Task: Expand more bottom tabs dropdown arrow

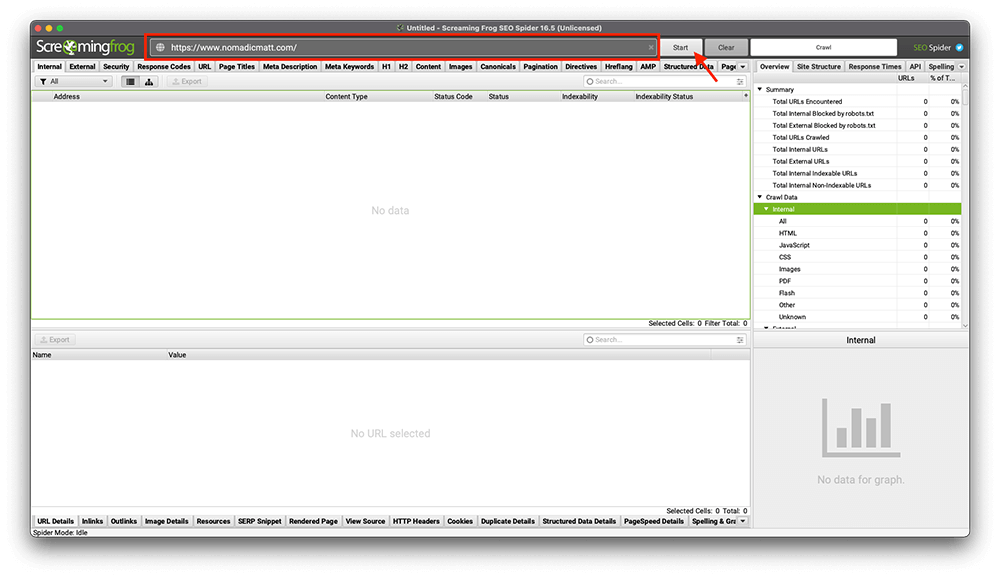Action: (x=743, y=521)
